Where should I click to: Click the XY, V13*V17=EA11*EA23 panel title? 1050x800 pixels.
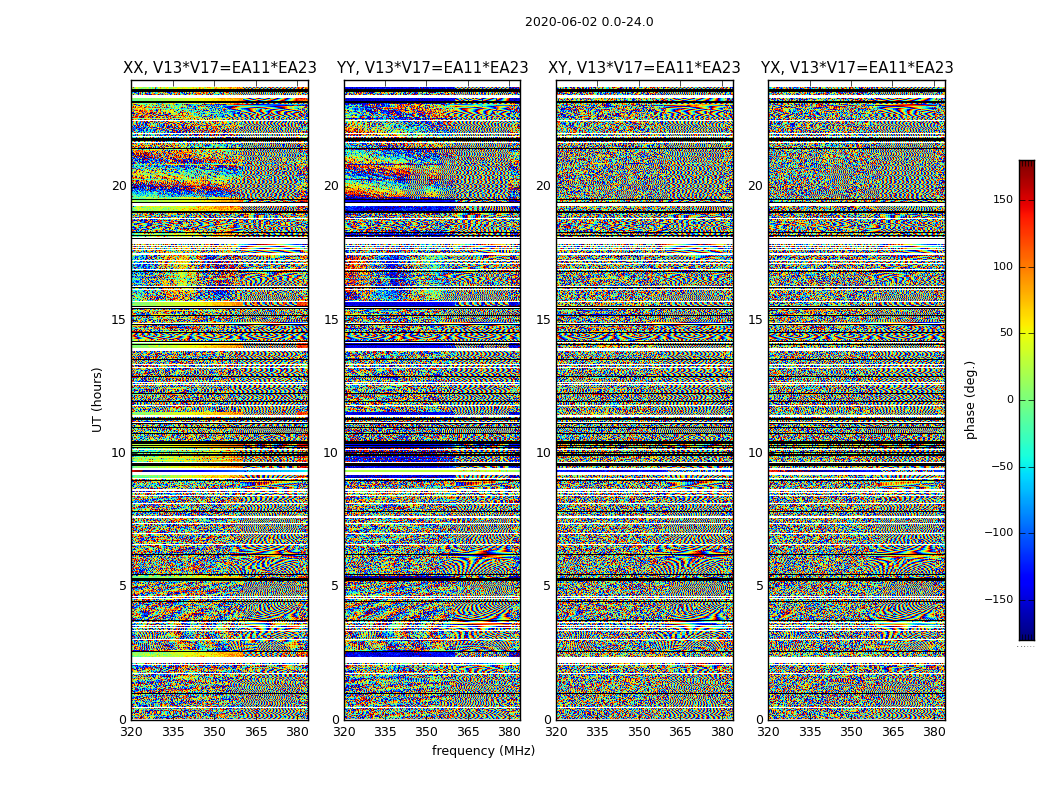pyautogui.click(x=644, y=68)
